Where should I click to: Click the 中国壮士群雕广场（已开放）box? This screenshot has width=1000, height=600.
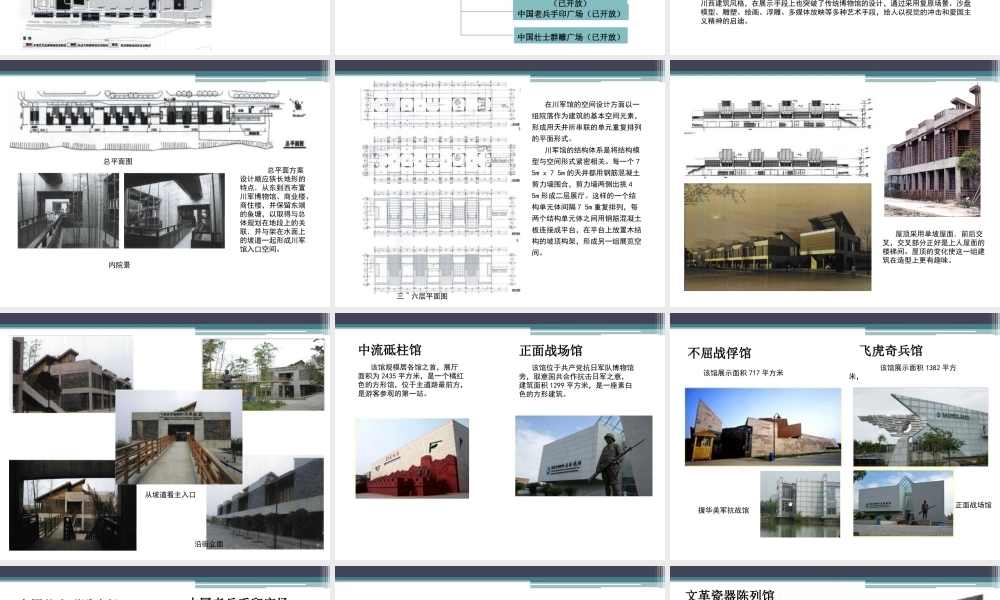(x=570, y=36)
